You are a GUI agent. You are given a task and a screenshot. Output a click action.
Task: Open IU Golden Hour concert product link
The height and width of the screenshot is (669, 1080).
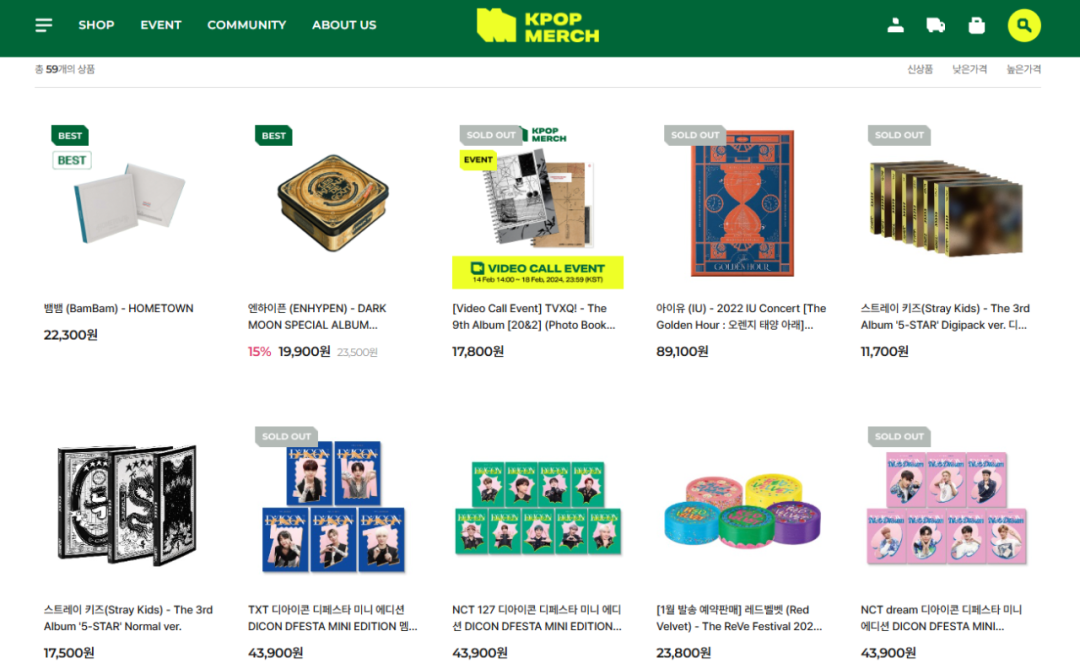coord(741,317)
